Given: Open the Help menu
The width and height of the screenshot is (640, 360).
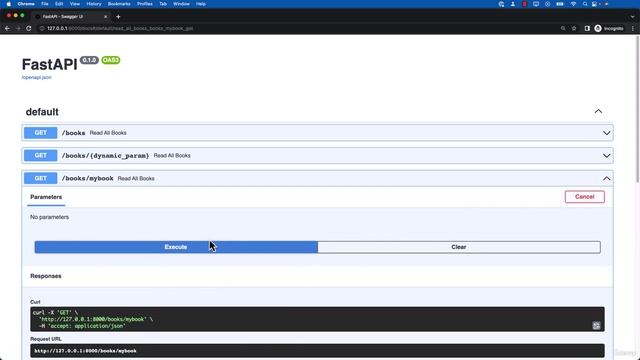Looking at the screenshot, I should pyautogui.click(x=201, y=4).
